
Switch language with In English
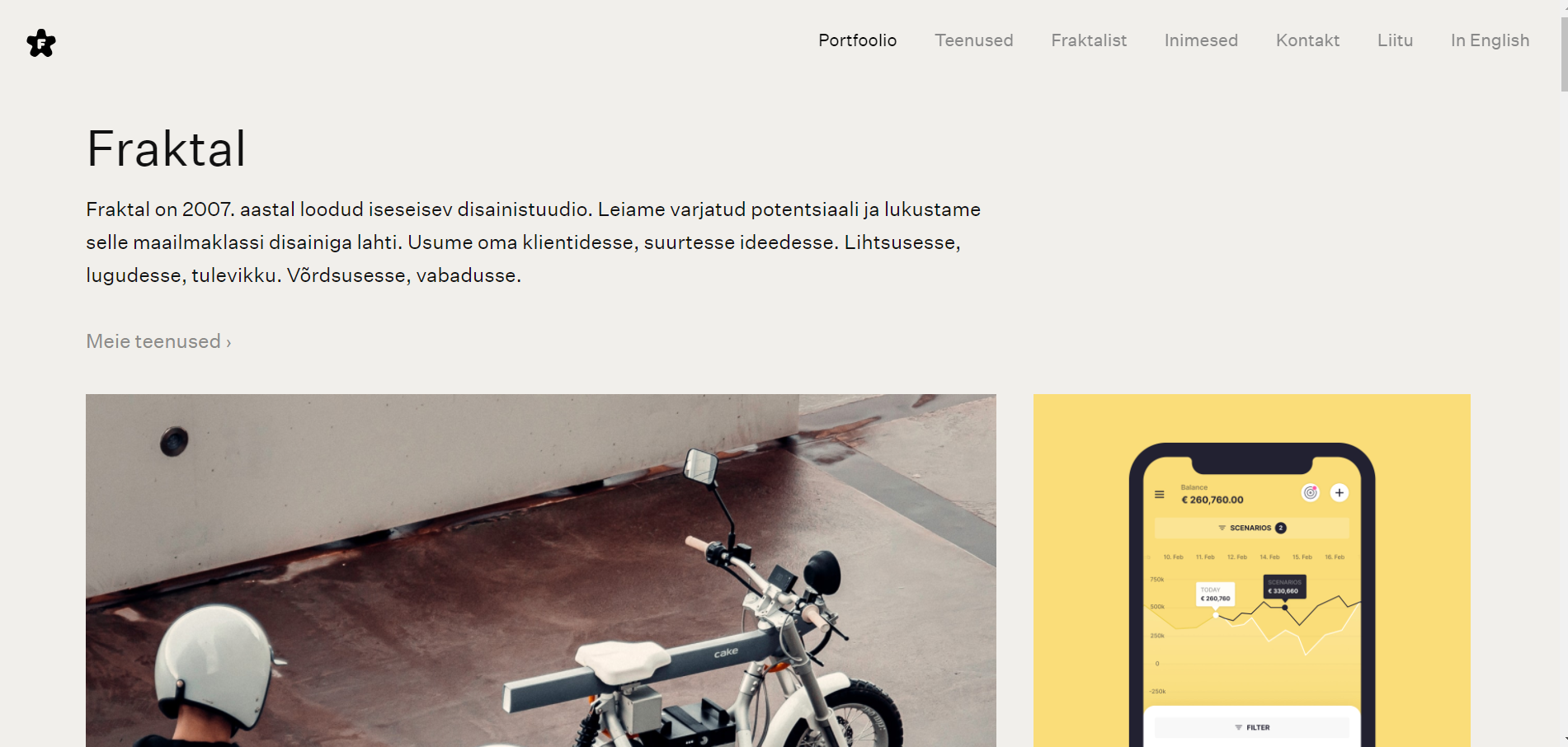pos(1490,40)
